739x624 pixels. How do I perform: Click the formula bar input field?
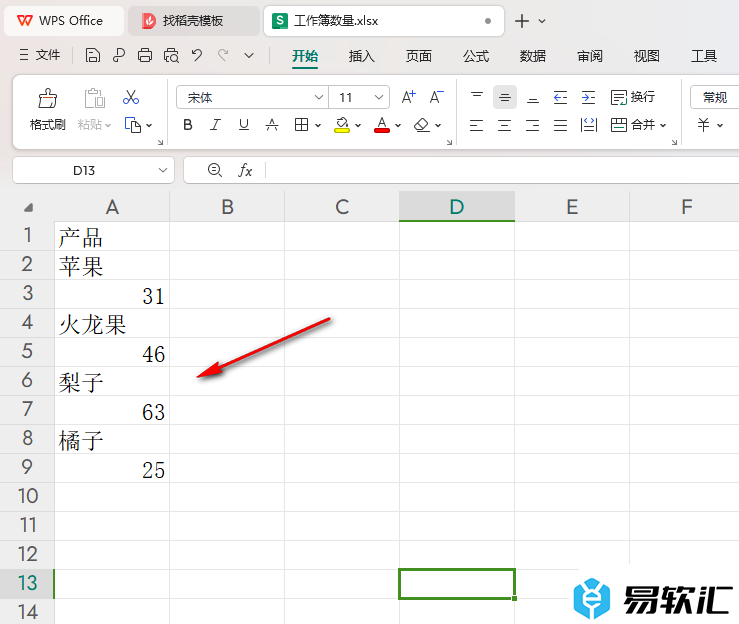(502, 170)
